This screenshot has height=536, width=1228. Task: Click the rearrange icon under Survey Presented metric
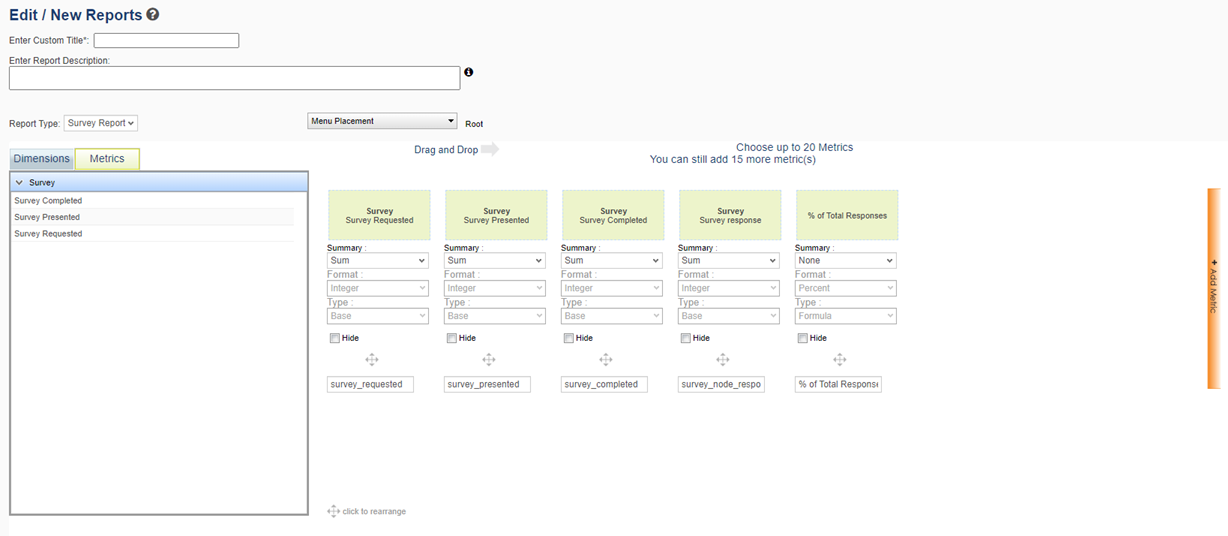click(x=489, y=360)
